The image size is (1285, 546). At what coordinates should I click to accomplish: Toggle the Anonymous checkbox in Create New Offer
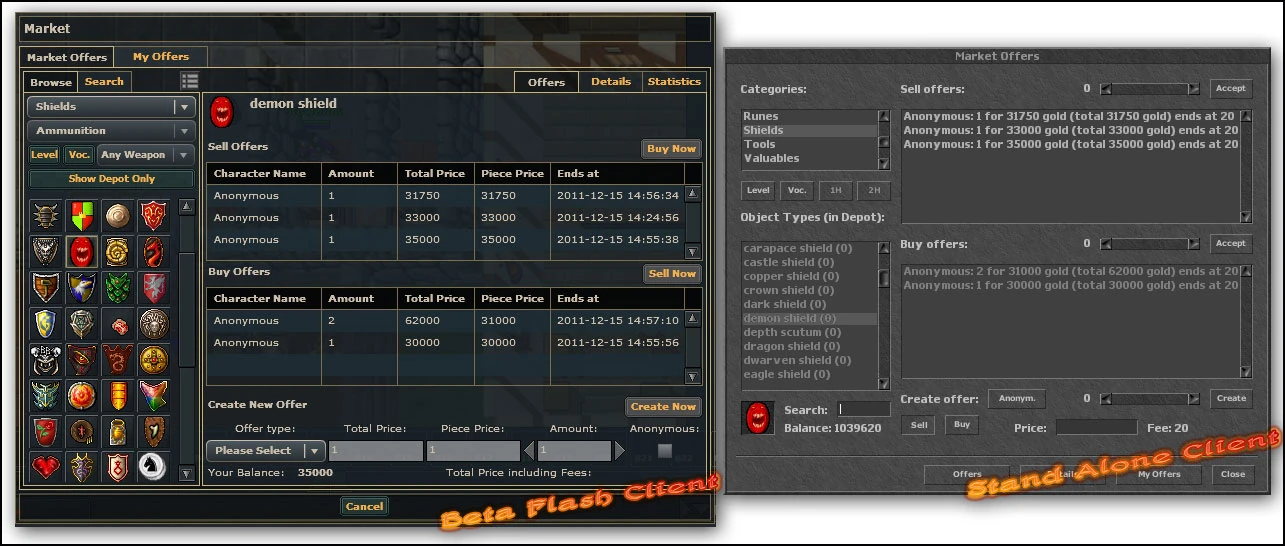pyautogui.click(x=665, y=451)
